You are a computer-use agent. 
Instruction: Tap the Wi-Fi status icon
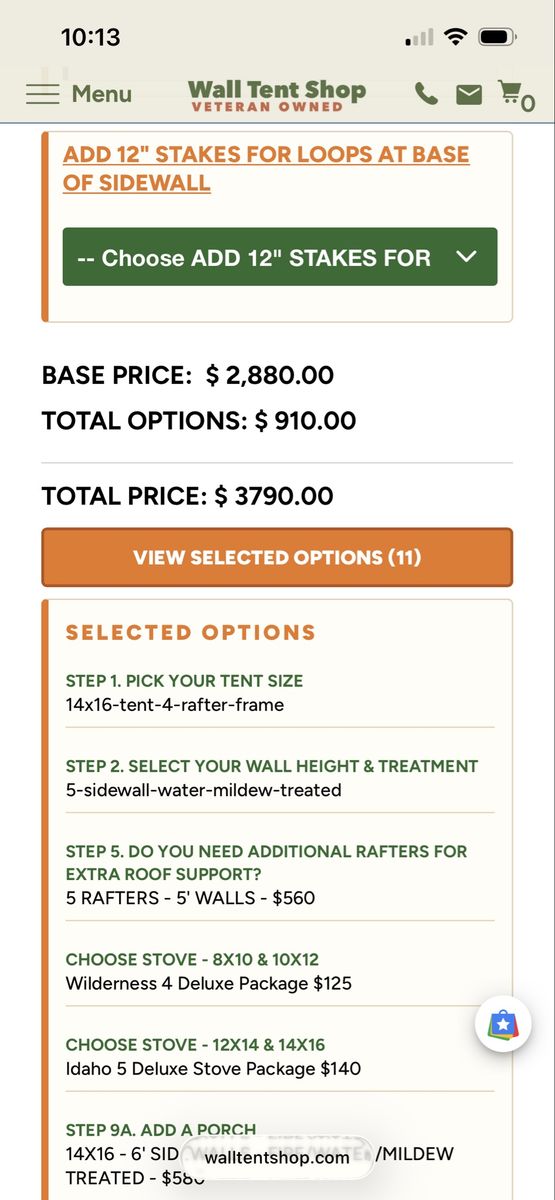click(456, 37)
